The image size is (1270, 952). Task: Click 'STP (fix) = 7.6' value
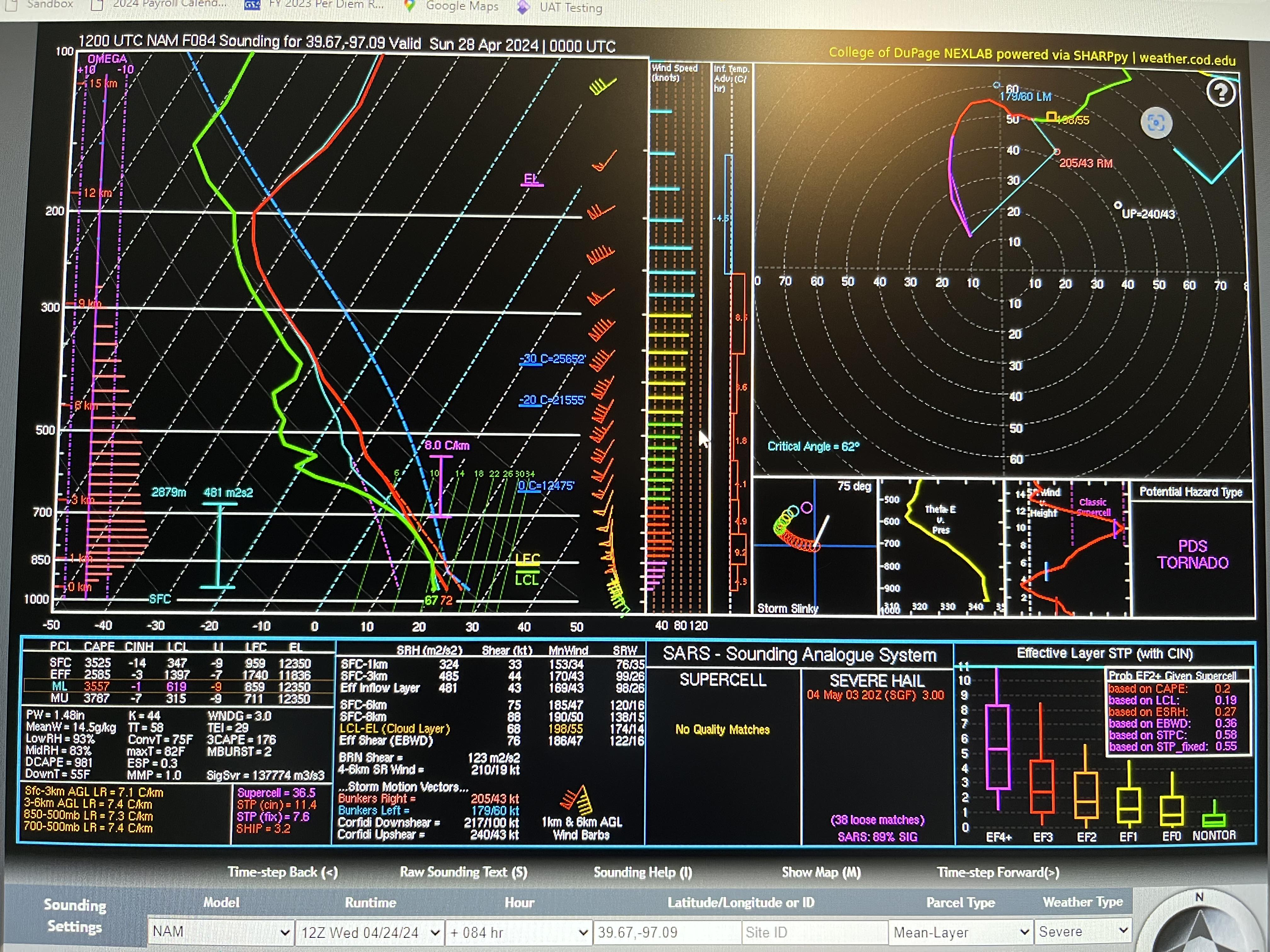(273, 817)
